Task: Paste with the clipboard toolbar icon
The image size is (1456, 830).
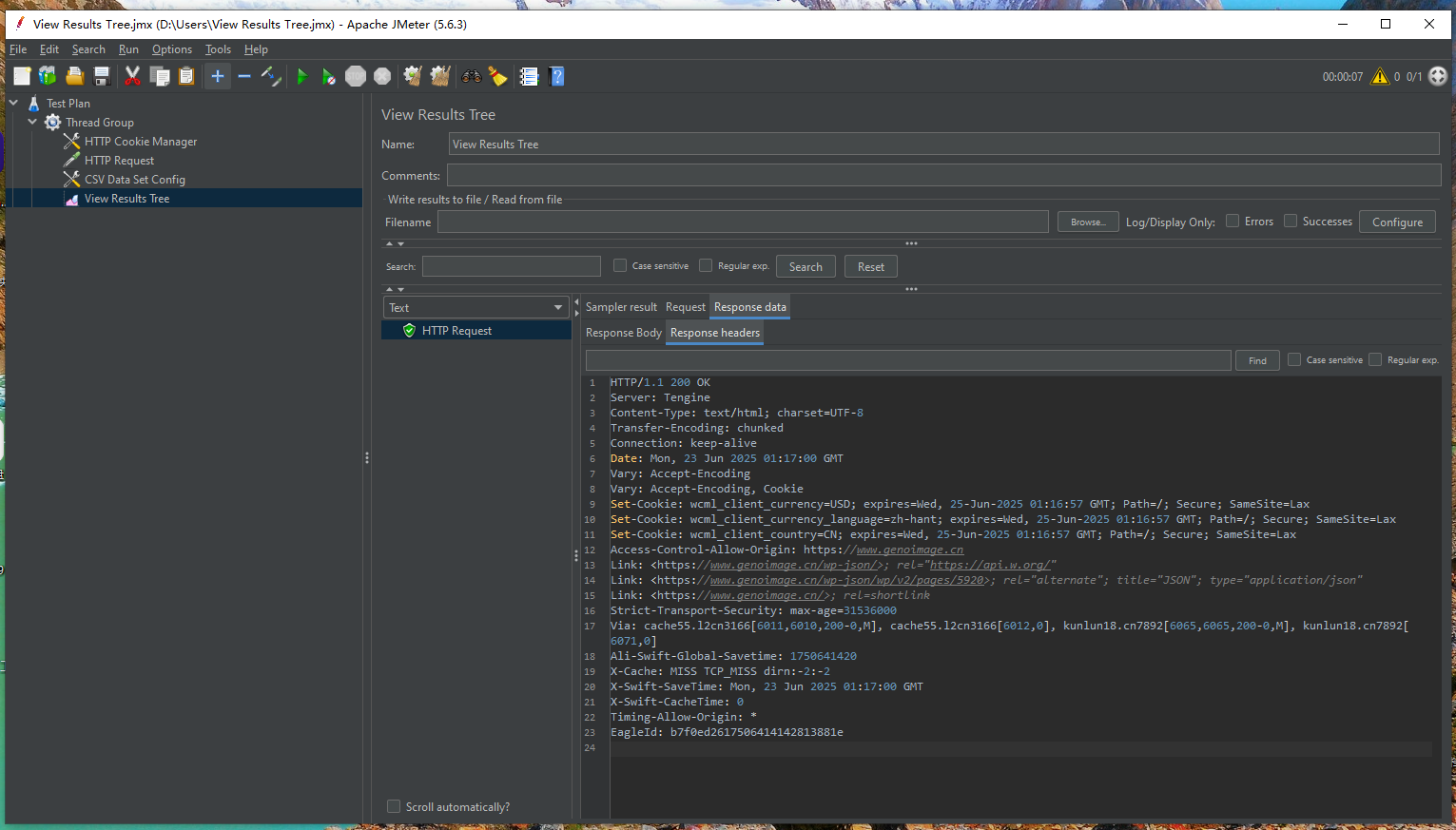Action: pos(186,76)
